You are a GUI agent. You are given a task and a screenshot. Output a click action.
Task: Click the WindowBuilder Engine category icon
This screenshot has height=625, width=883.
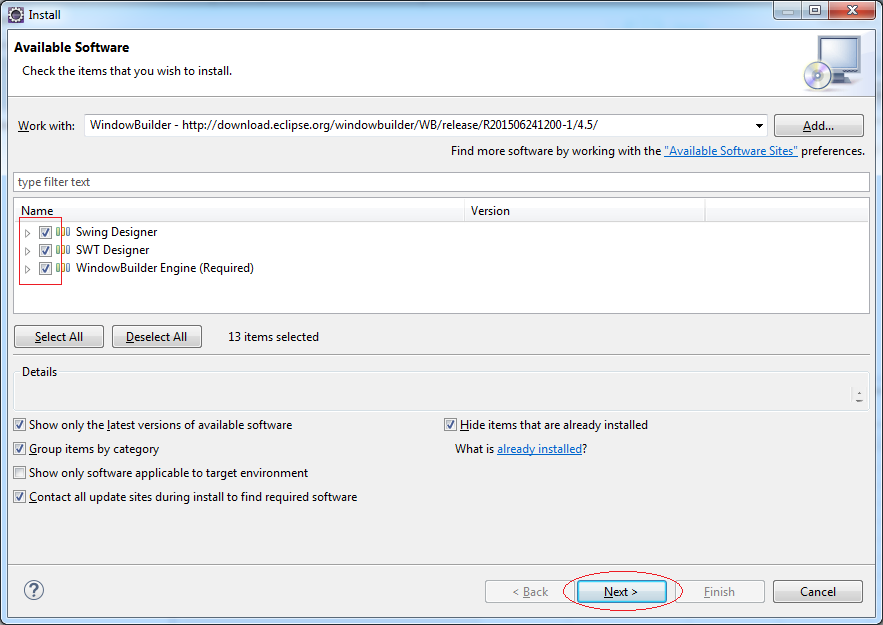click(63, 268)
